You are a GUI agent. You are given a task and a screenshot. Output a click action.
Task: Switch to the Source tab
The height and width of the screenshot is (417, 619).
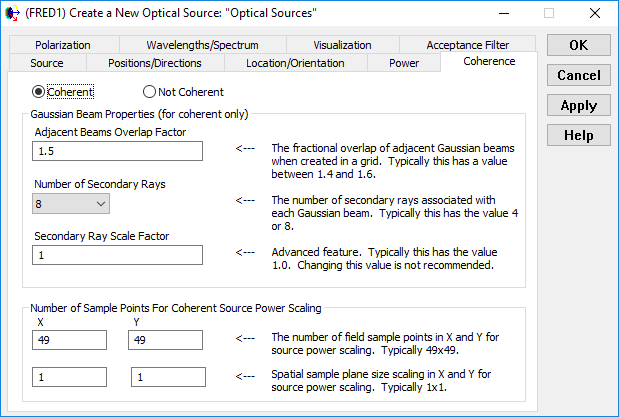click(x=47, y=63)
